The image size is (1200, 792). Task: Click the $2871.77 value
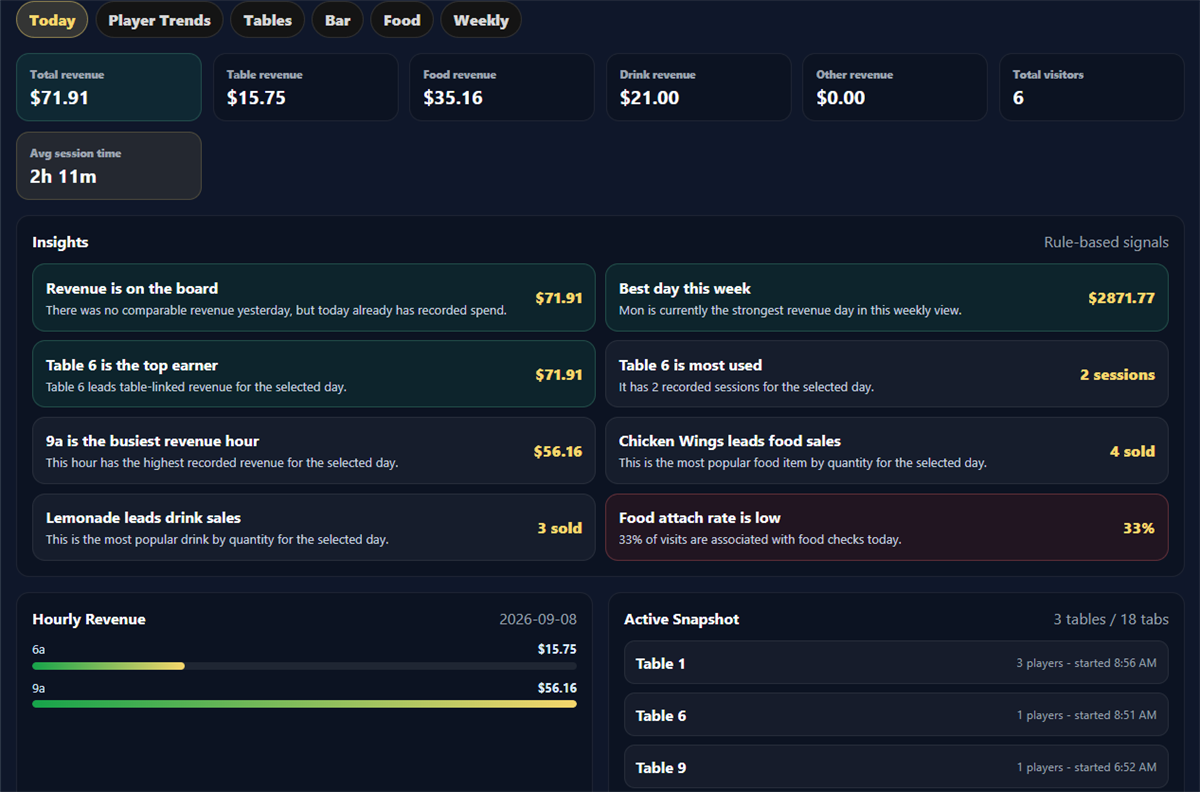click(x=1121, y=298)
